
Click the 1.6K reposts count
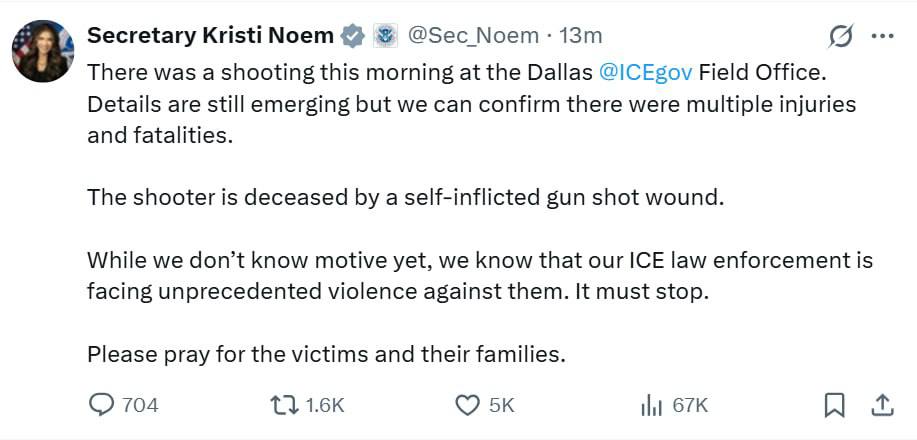(x=325, y=405)
